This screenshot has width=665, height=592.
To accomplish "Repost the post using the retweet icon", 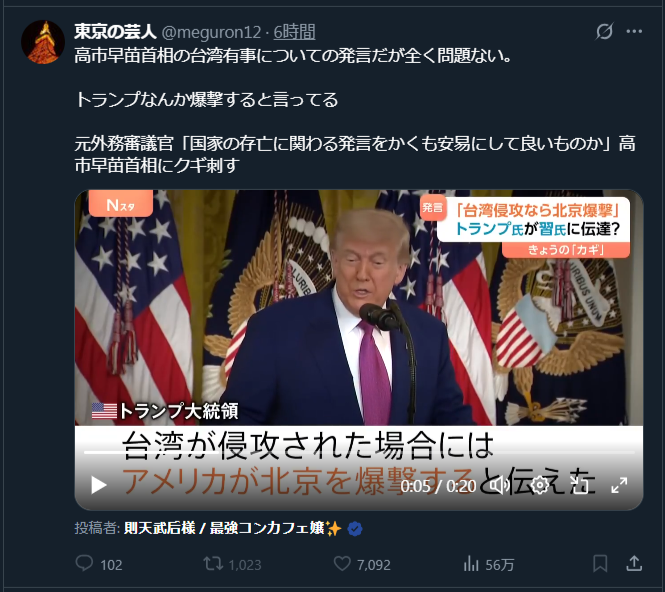I will tap(213, 564).
